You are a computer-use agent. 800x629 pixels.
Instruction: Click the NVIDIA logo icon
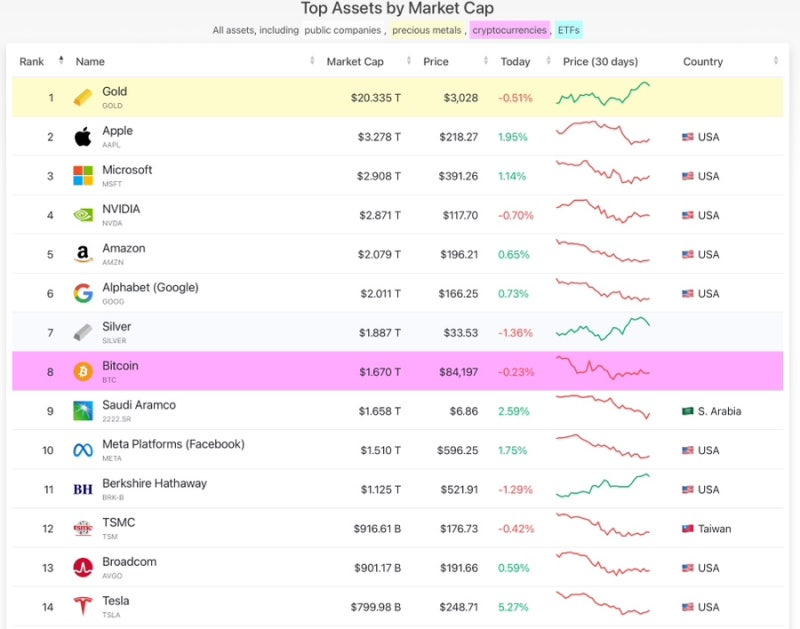coord(83,215)
